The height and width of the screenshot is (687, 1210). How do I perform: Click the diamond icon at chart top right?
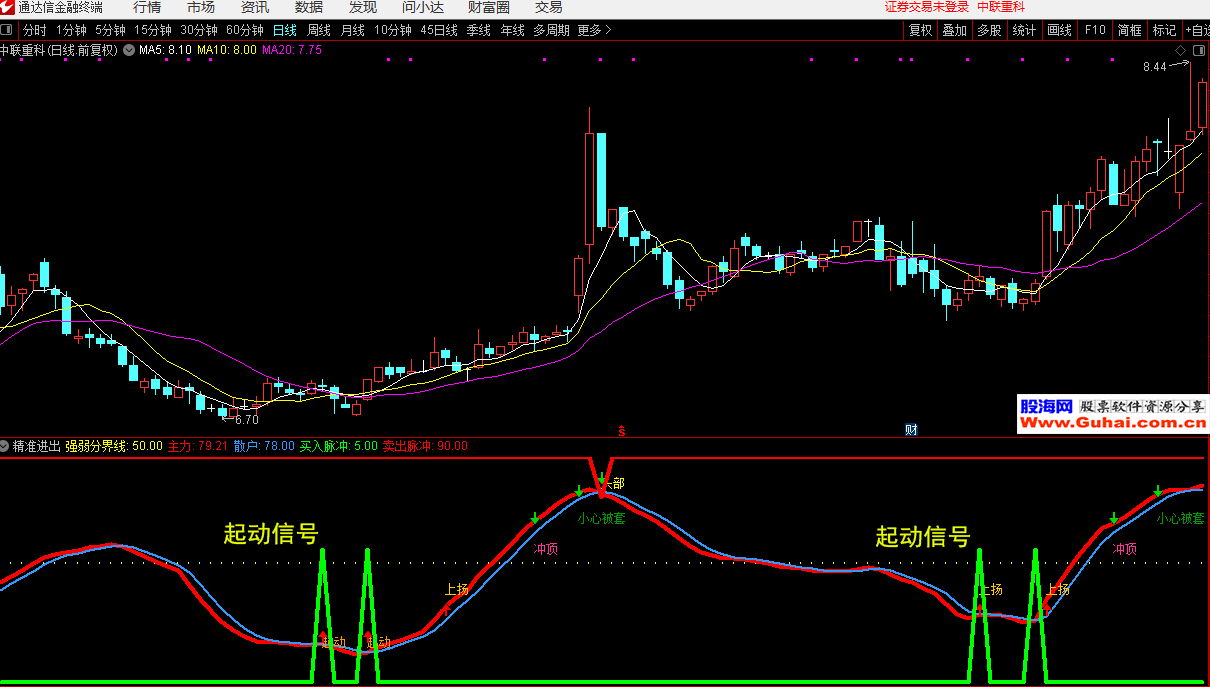tap(1181, 50)
